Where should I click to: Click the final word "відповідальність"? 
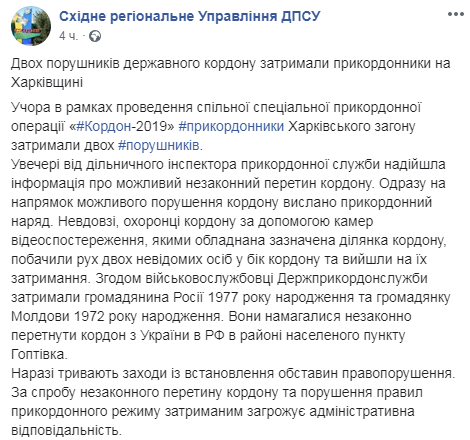(65, 430)
